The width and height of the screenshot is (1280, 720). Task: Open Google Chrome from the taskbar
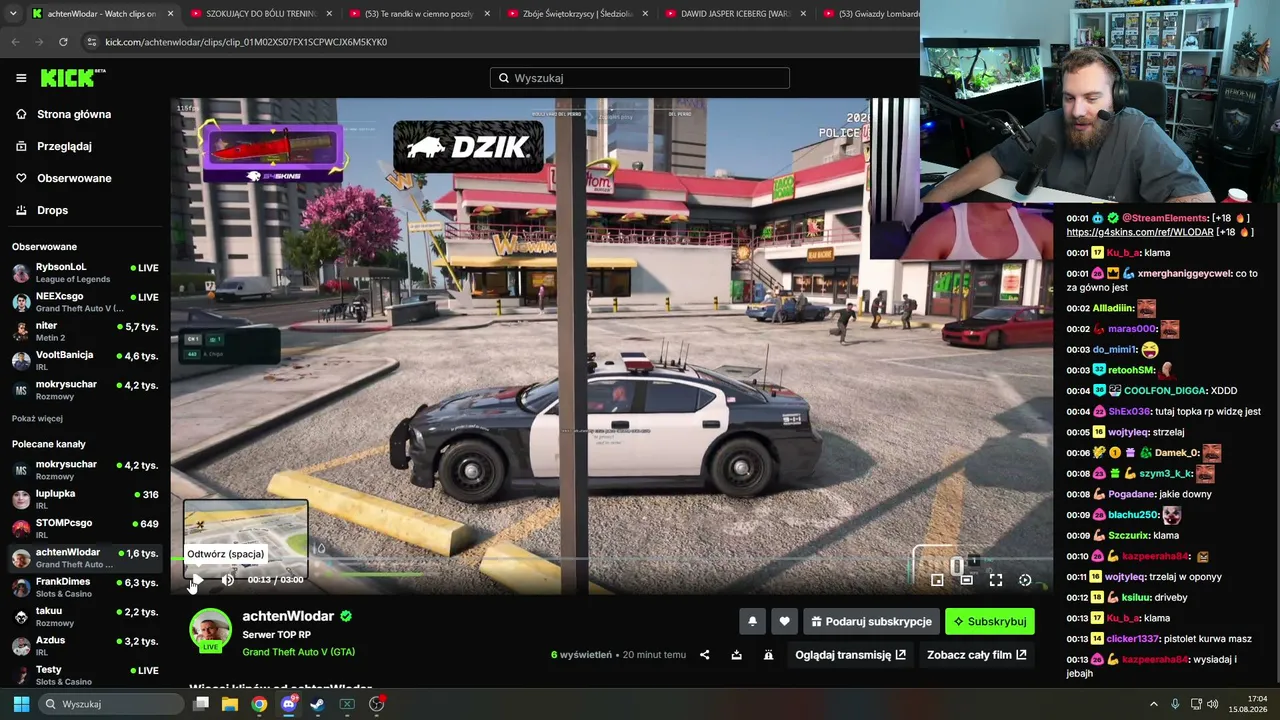[x=259, y=704]
